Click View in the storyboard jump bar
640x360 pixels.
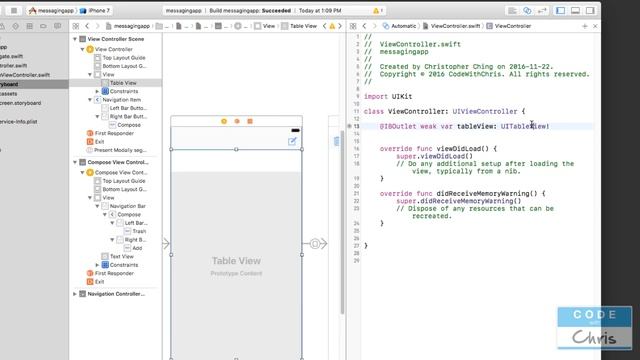pos(264,26)
